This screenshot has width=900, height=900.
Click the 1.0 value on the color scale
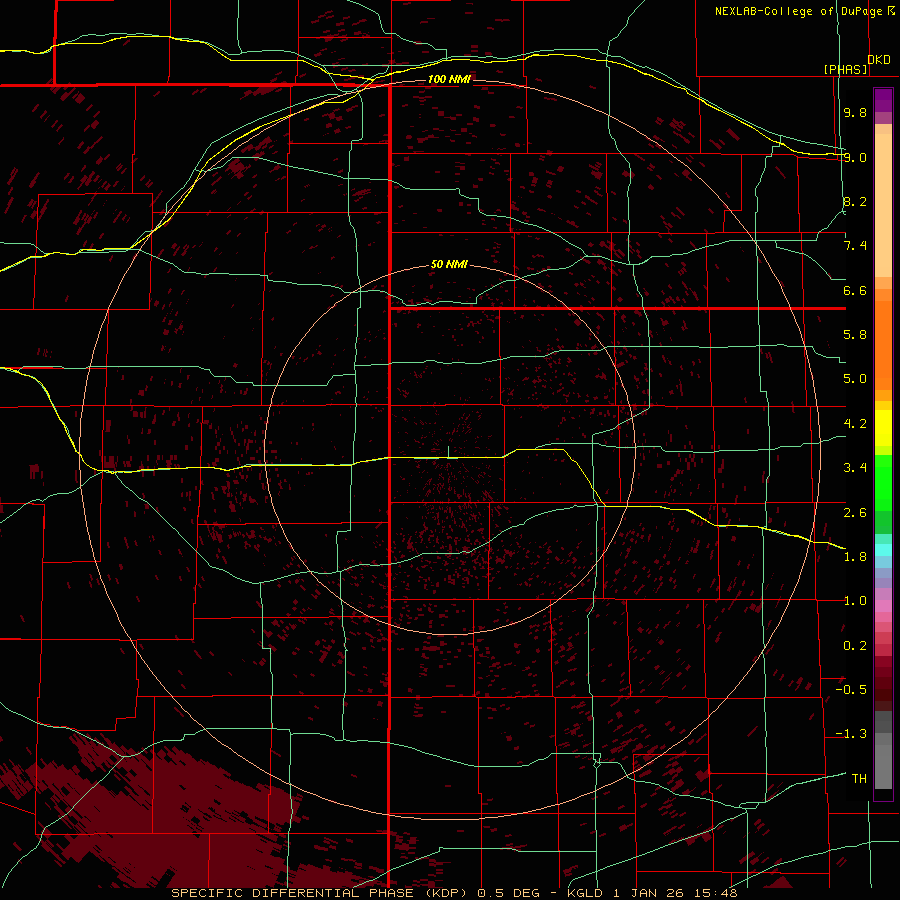click(x=855, y=601)
